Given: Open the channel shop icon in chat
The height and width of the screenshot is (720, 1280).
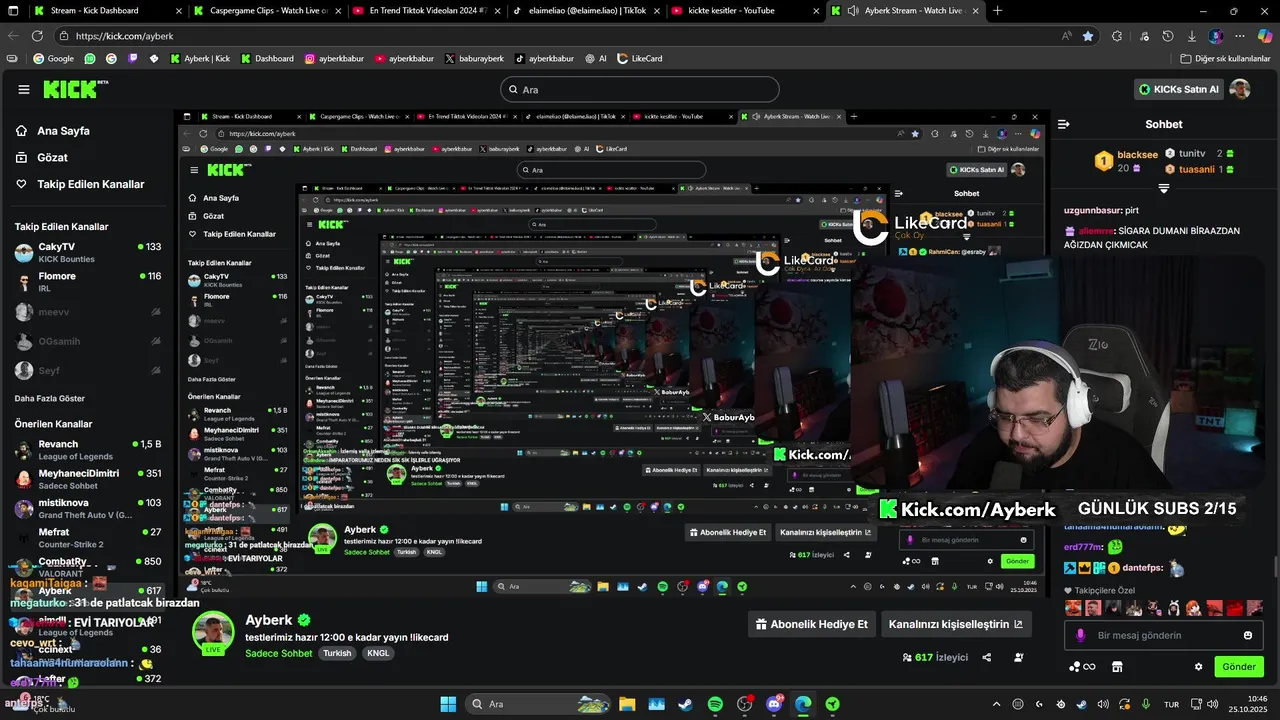Looking at the screenshot, I should click(1117, 667).
